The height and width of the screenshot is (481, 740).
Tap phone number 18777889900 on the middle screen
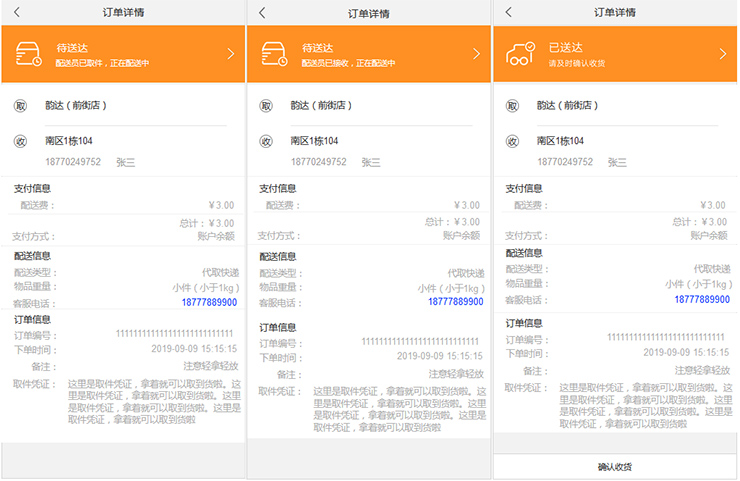point(455,301)
